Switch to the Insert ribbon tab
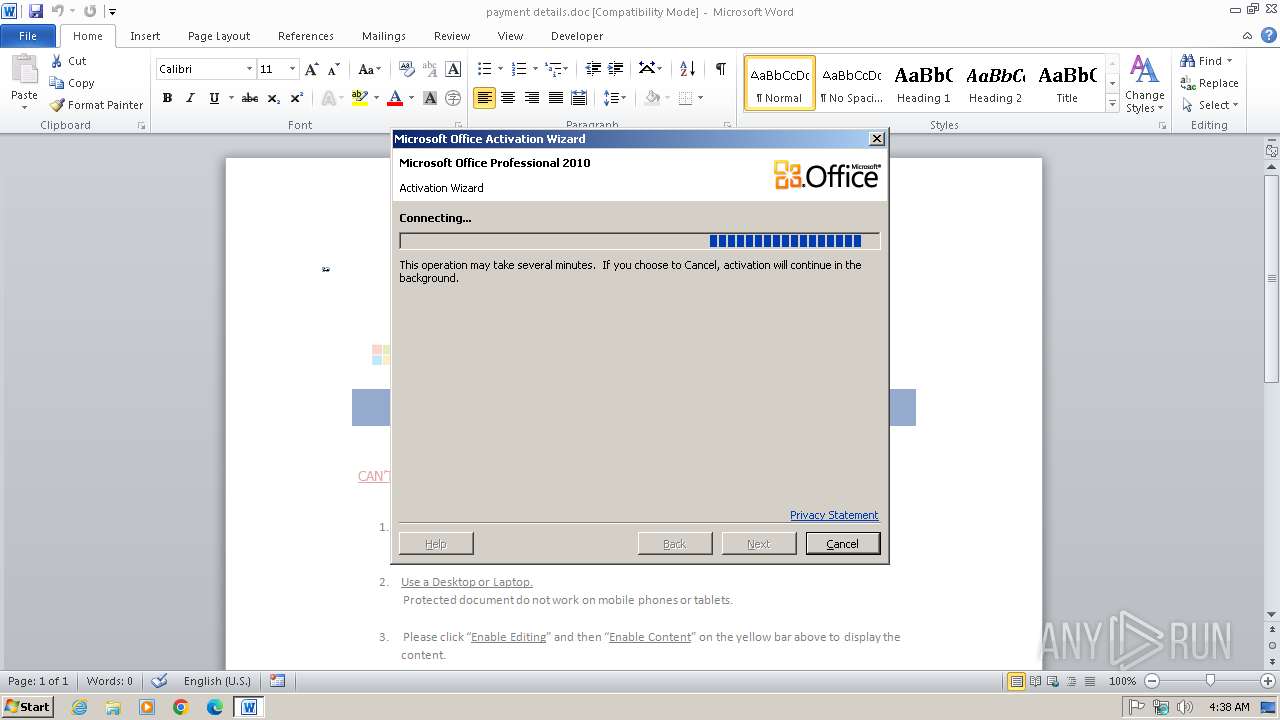The image size is (1280, 720). pos(145,36)
